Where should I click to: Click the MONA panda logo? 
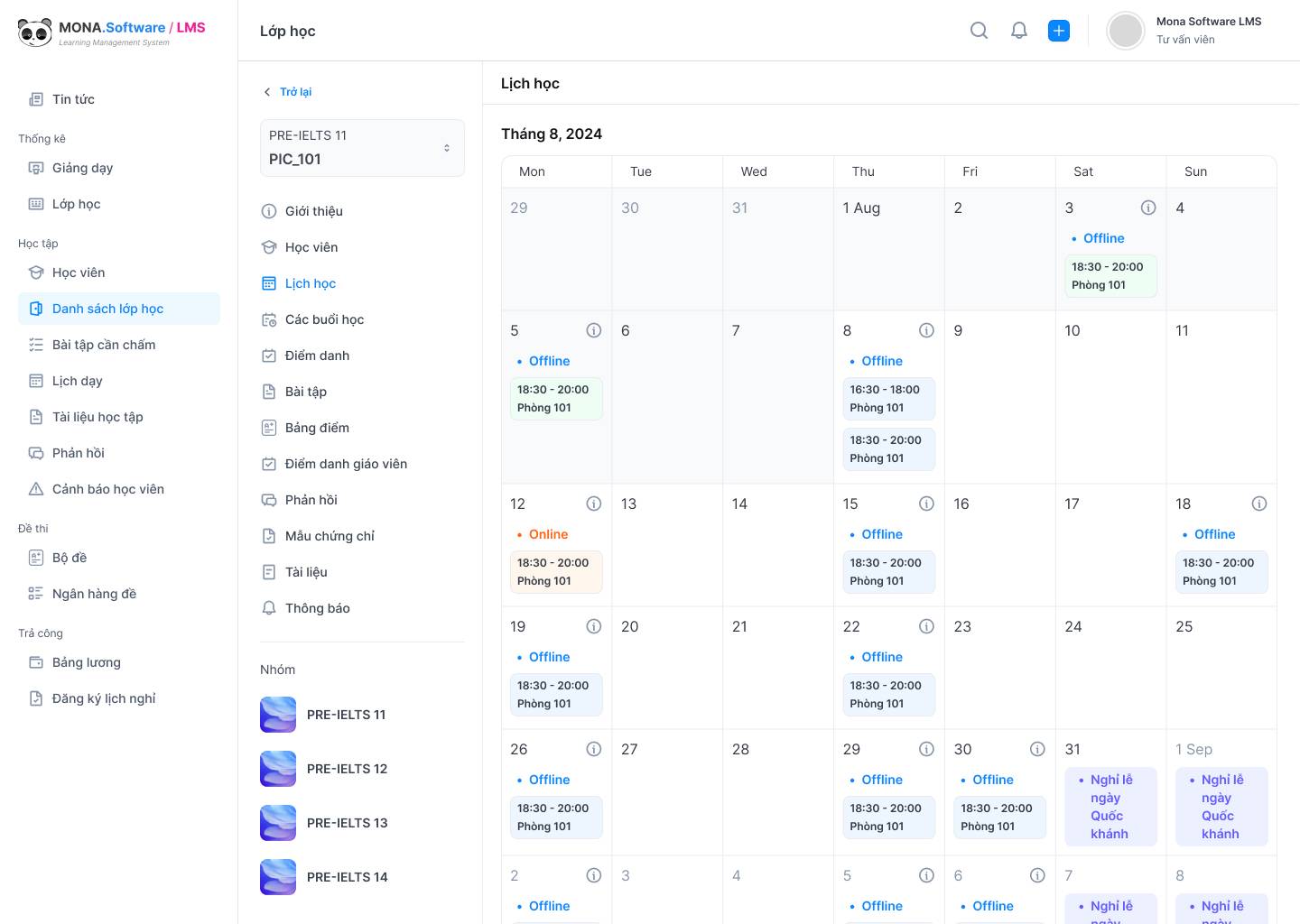[x=35, y=32]
